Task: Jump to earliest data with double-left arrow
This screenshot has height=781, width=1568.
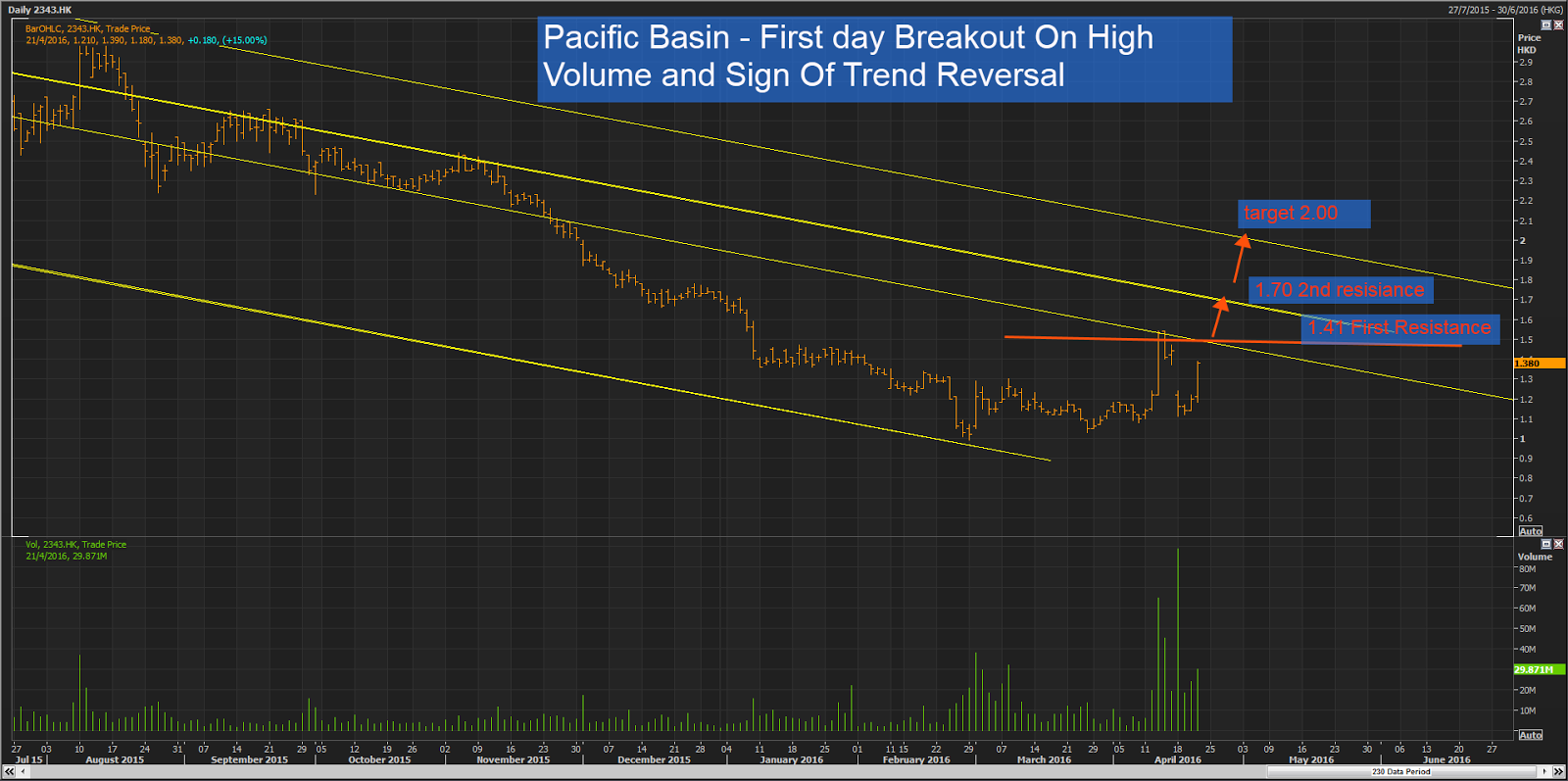Action: pos(10,772)
